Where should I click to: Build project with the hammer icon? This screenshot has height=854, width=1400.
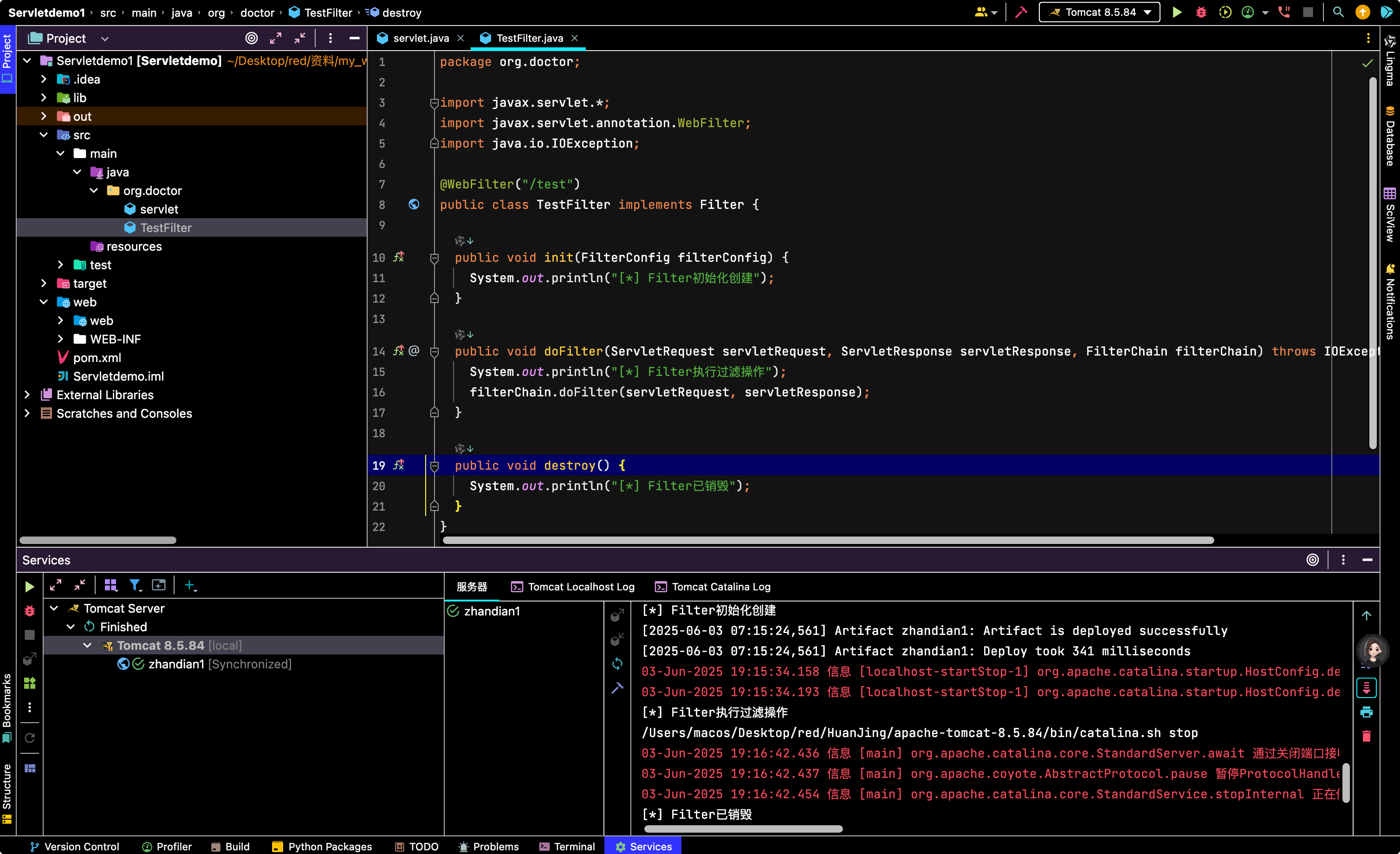point(1021,13)
